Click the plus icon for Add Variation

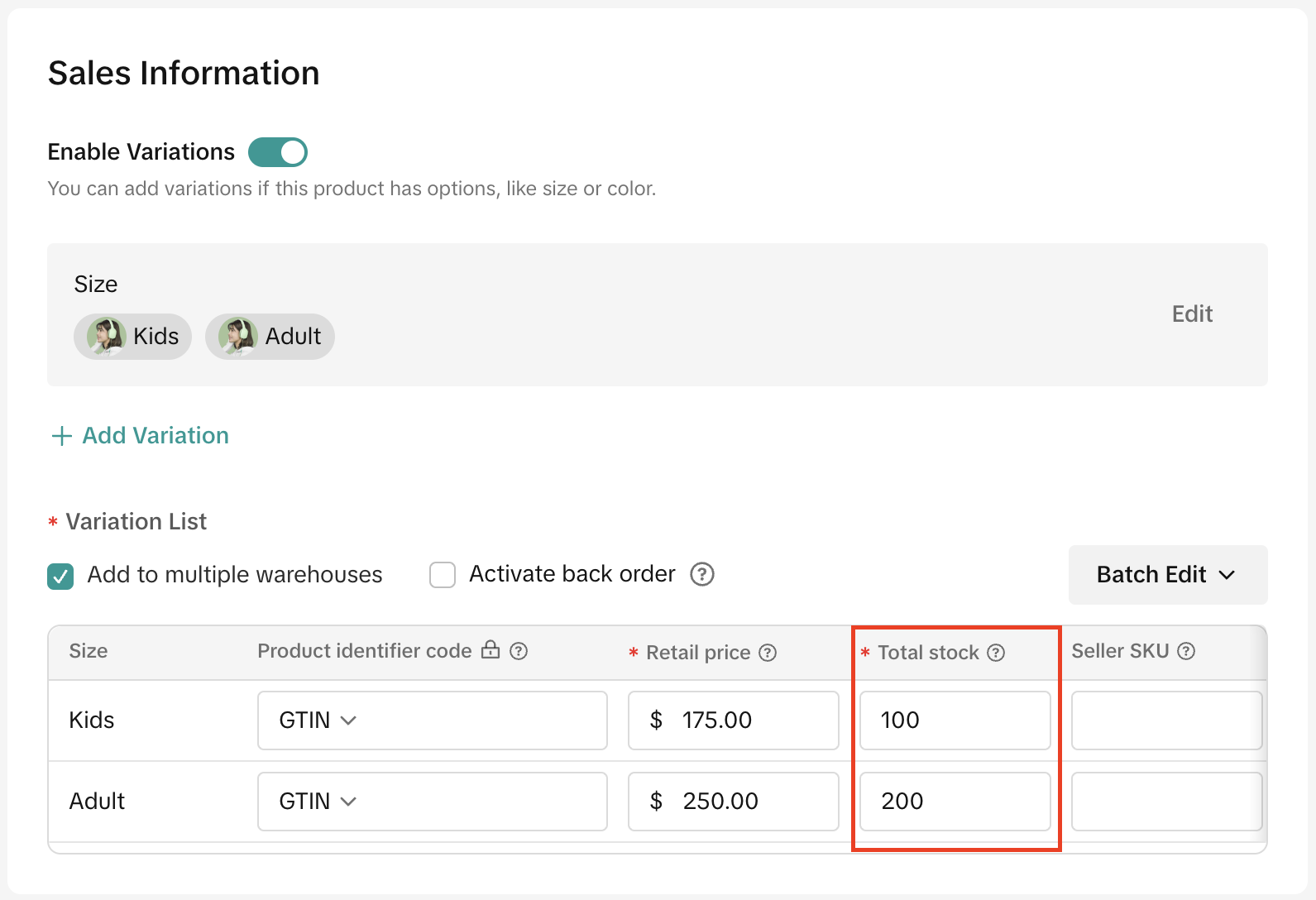point(62,436)
